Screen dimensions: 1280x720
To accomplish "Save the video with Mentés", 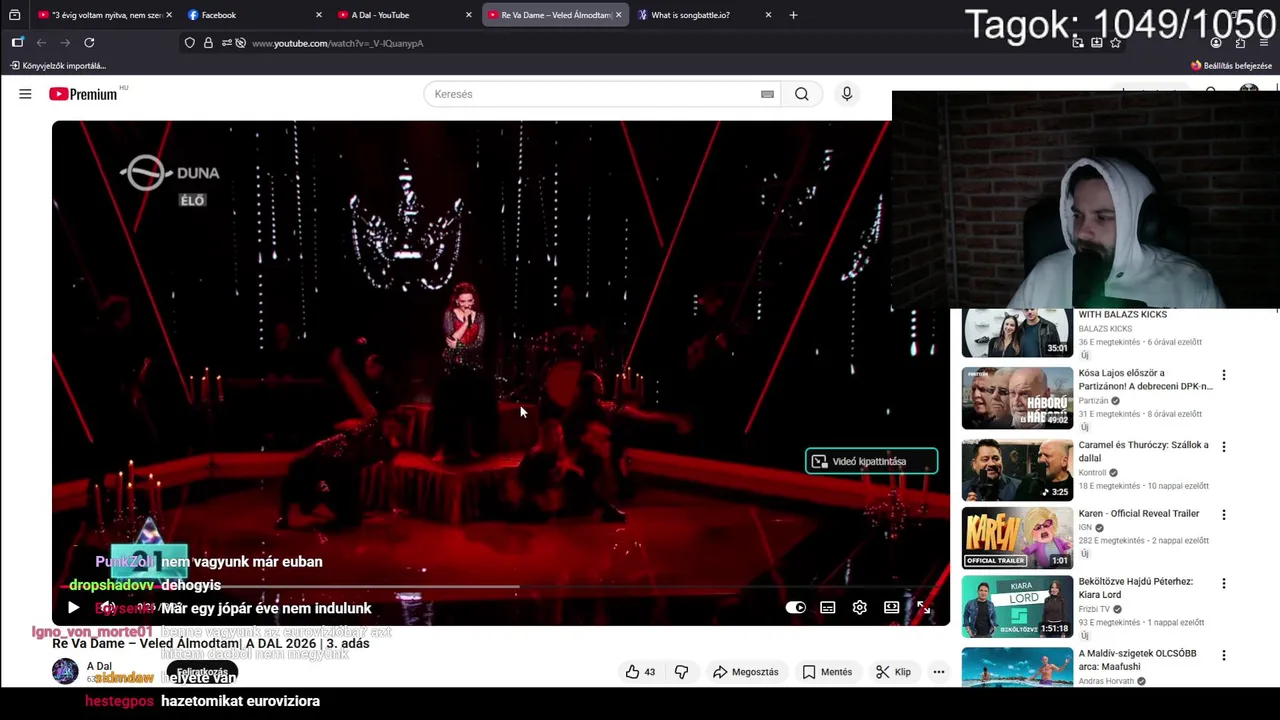I will click(x=828, y=672).
